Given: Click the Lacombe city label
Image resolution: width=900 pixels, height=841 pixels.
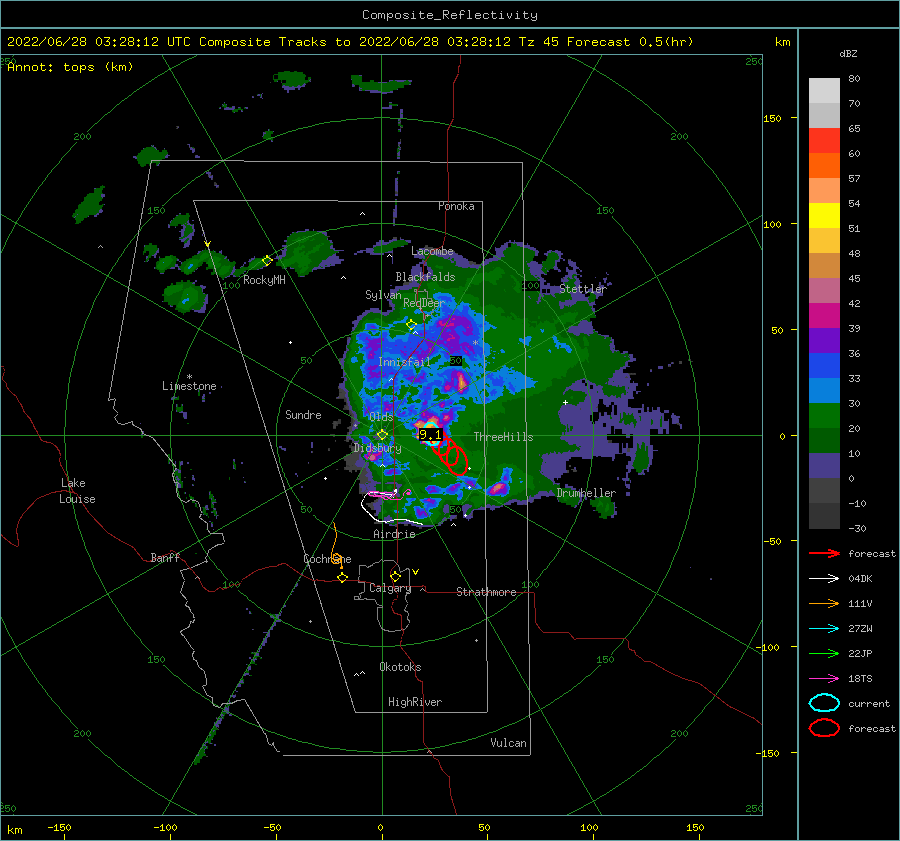Looking at the screenshot, I should pyautogui.click(x=432, y=251).
